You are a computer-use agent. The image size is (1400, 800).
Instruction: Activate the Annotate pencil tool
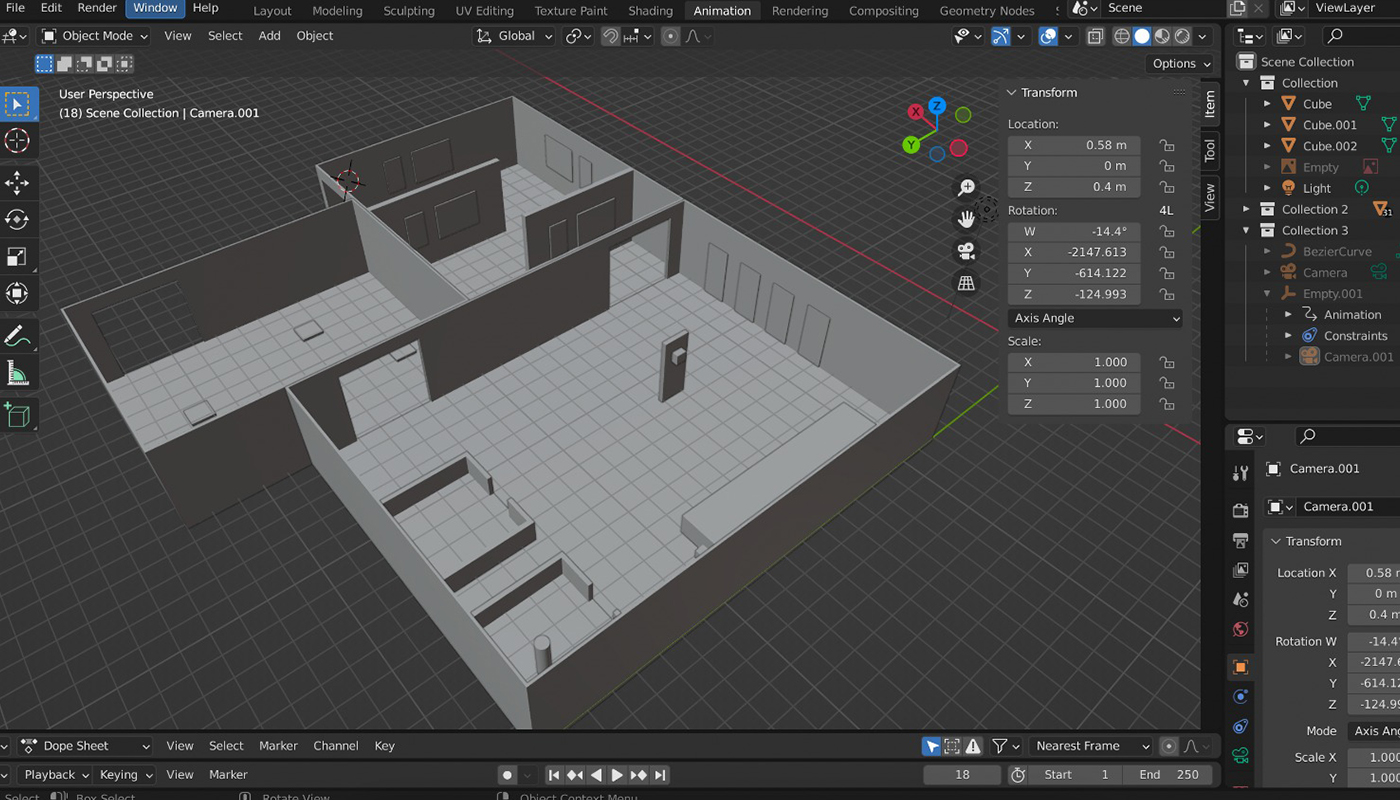pos(17,336)
